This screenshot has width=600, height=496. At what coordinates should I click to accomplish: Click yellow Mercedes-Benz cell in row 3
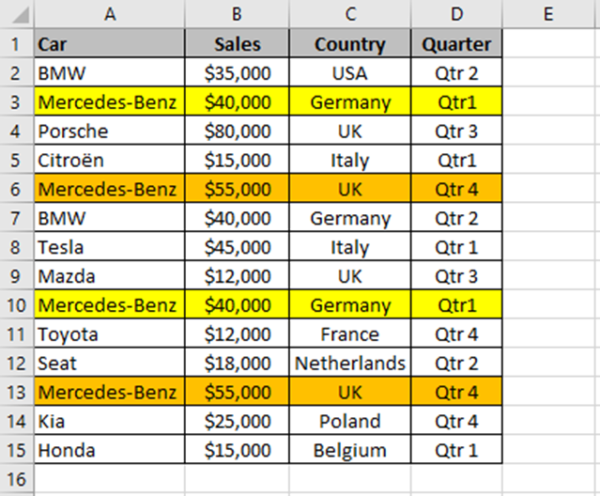[x=109, y=102]
